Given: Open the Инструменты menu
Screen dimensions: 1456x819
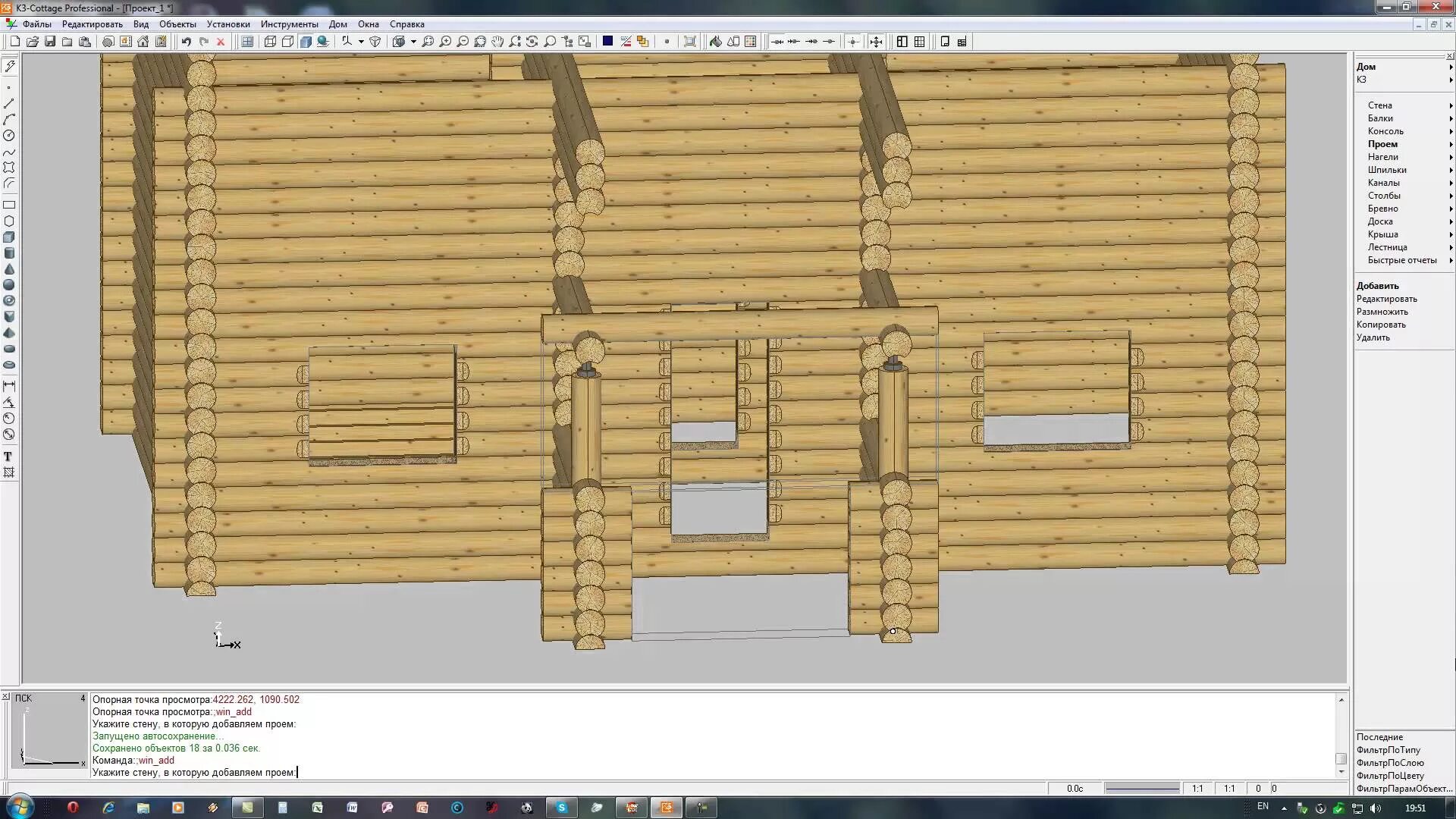Looking at the screenshot, I should pos(289,24).
